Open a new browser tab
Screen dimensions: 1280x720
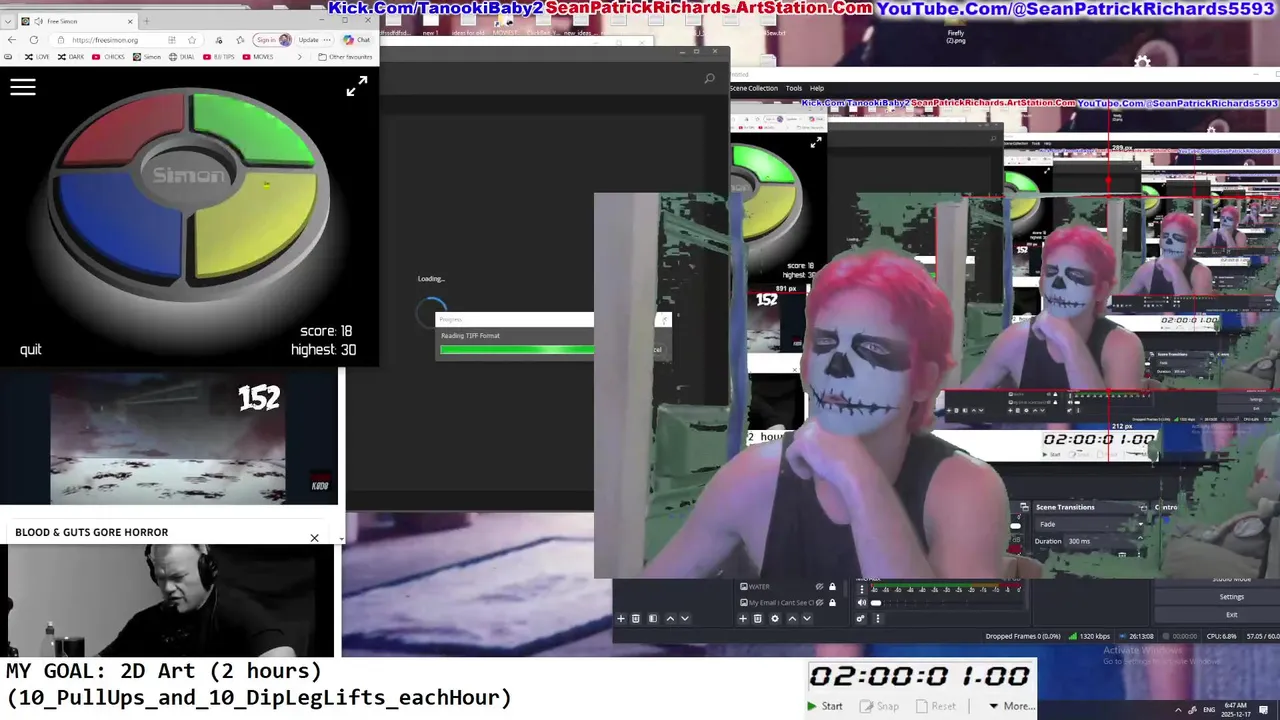point(146,21)
